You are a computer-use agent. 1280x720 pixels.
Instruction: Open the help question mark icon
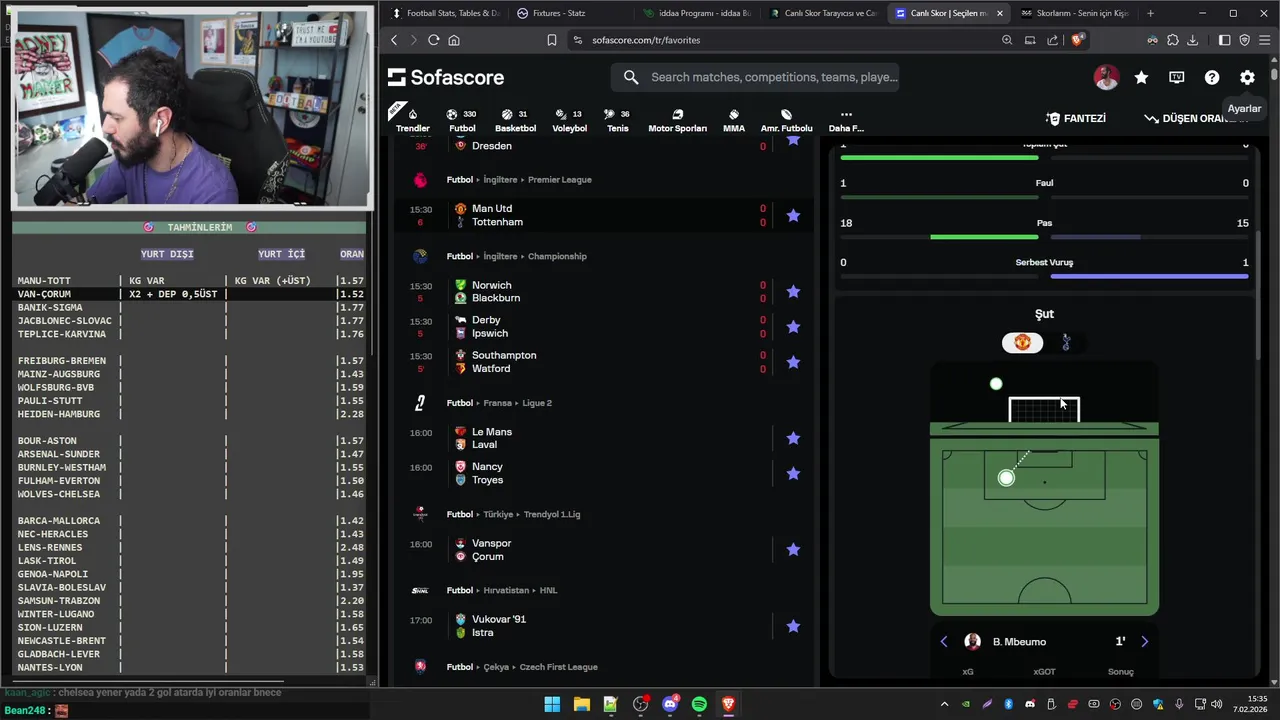click(1212, 77)
